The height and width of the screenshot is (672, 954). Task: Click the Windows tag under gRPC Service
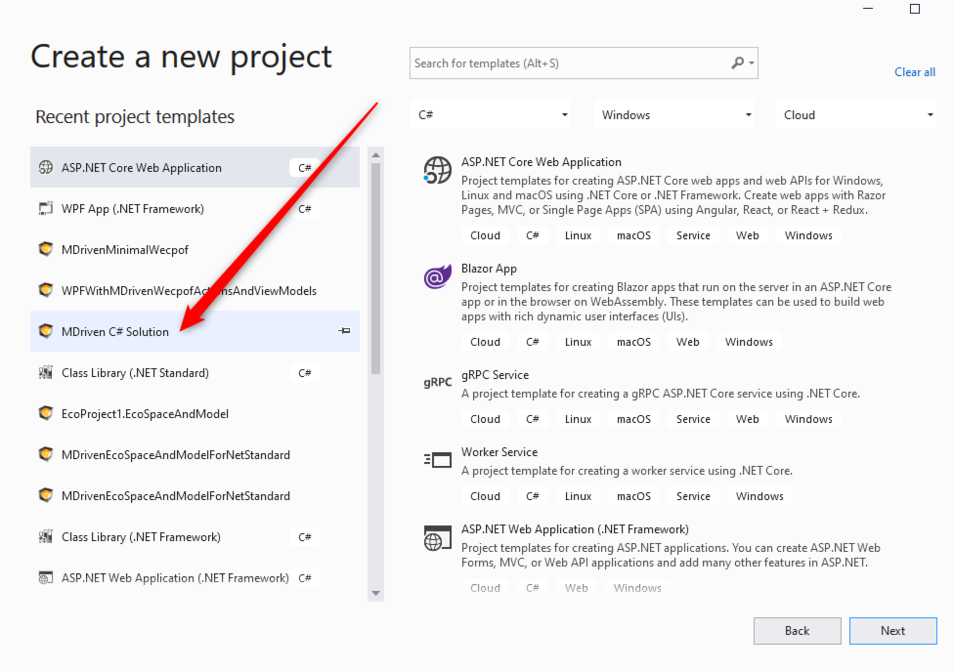pos(808,419)
